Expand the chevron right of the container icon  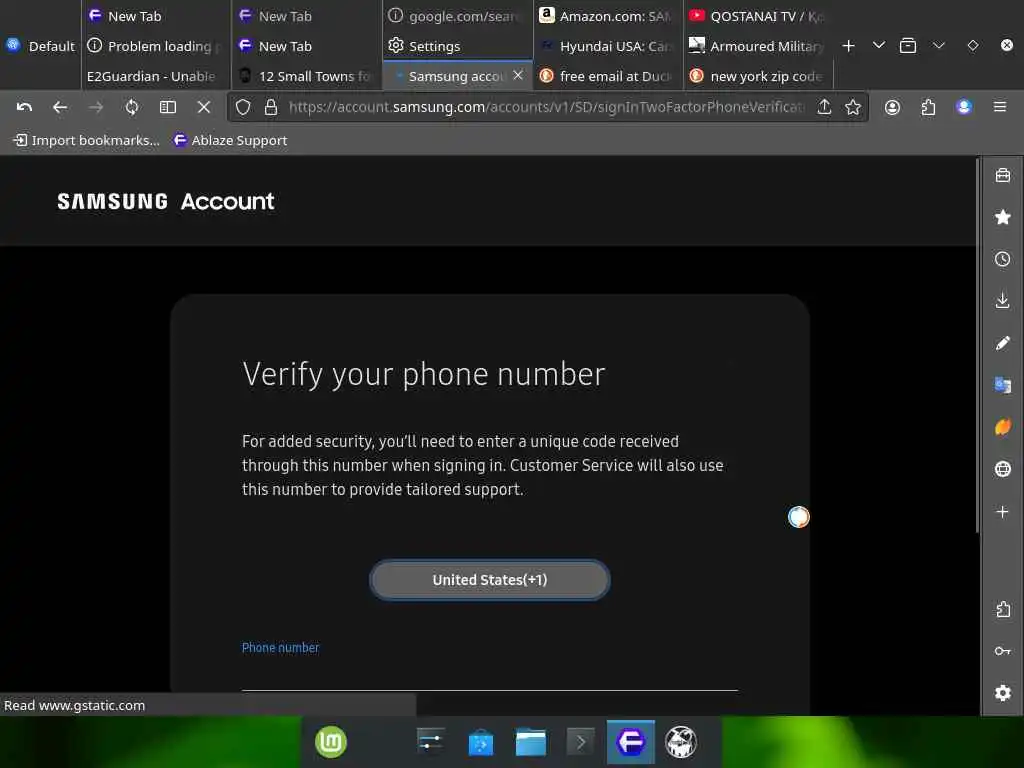click(938, 45)
